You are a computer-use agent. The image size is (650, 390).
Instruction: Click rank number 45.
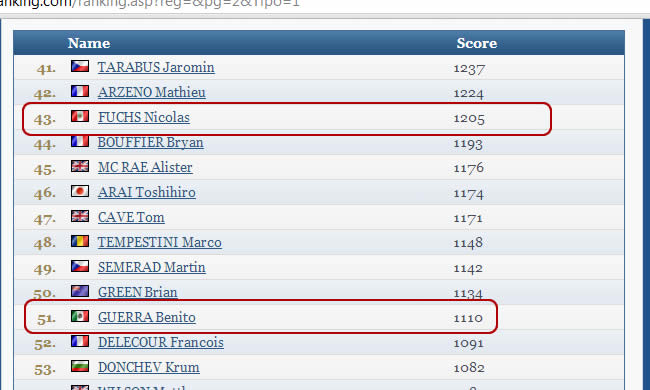(x=45, y=169)
